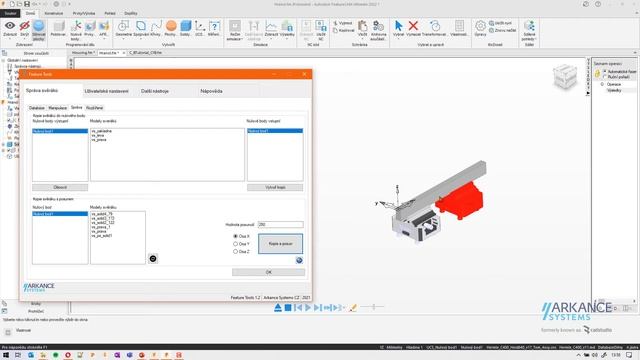
Task: Adjust the simulation speed slider
Action: coord(373,307)
